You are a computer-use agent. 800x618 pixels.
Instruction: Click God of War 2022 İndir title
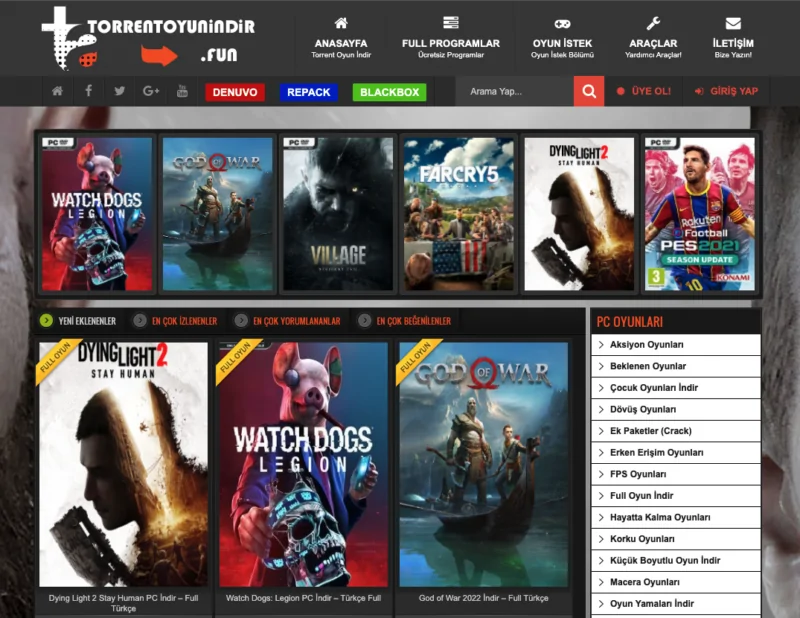point(484,598)
